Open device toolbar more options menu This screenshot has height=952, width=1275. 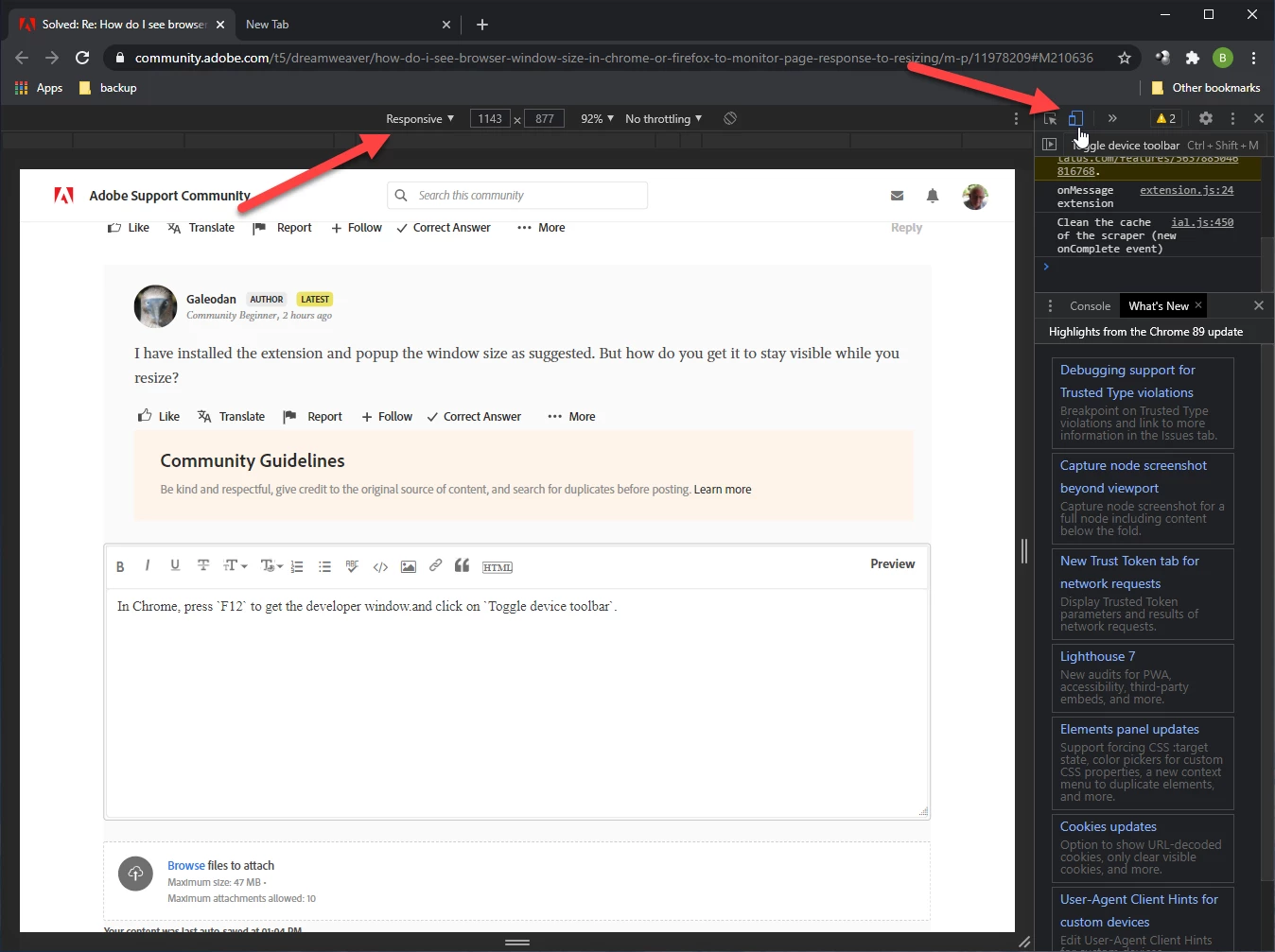tap(1016, 119)
